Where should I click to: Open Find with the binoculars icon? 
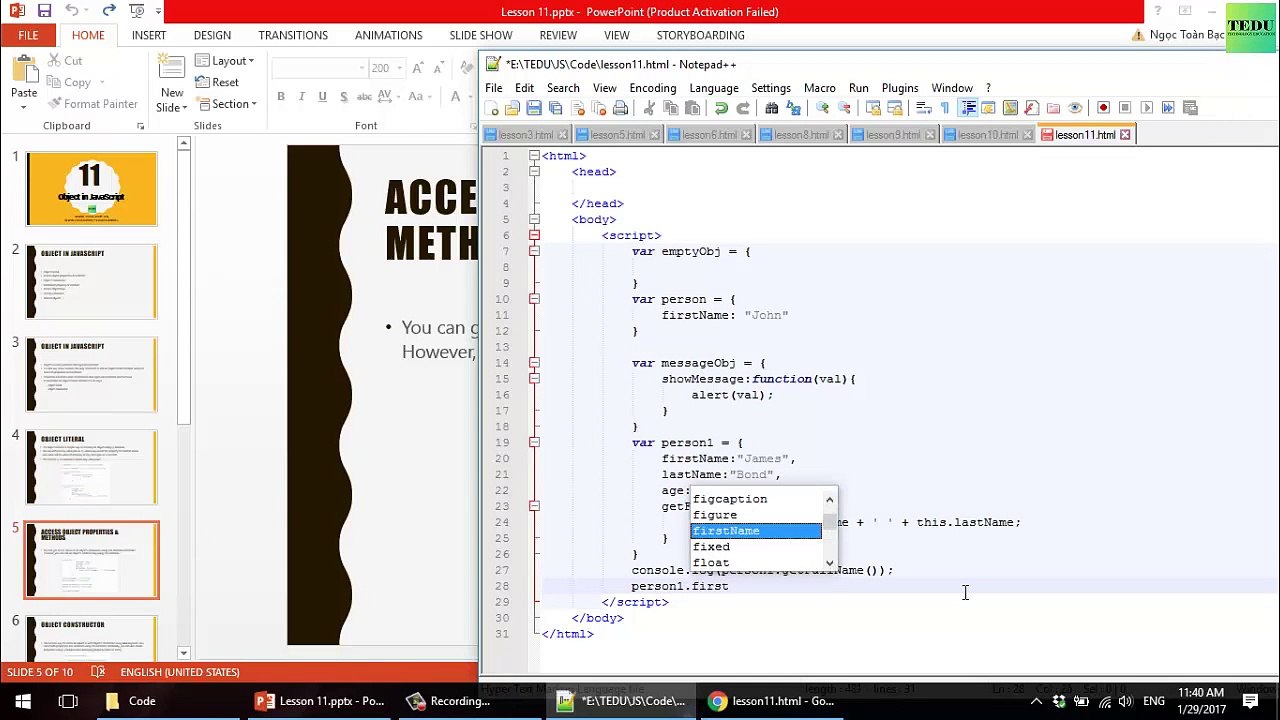(772, 108)
